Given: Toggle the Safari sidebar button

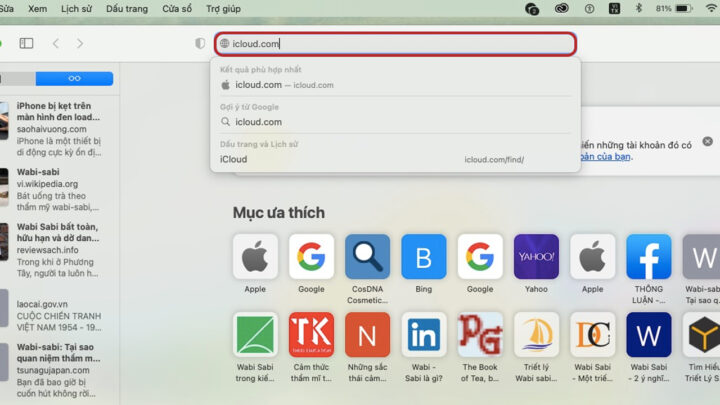Looking at the screenshot, I should tap(26, 43).
